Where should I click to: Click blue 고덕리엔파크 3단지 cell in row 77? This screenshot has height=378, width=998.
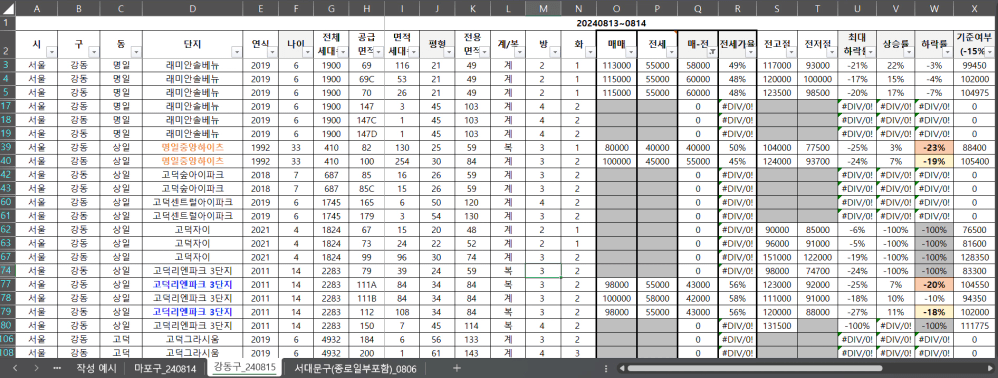[193, 284]
